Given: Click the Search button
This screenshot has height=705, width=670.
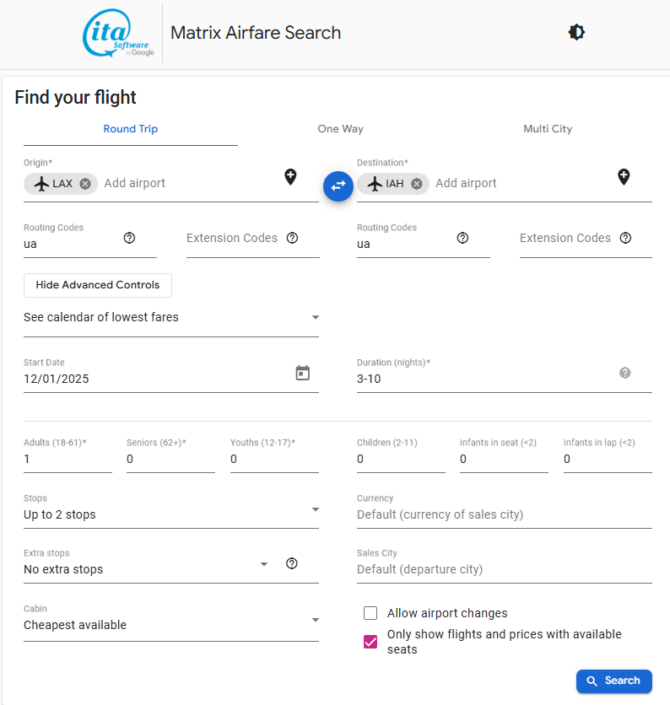Looking at the screenshot, I should (613, 681).
